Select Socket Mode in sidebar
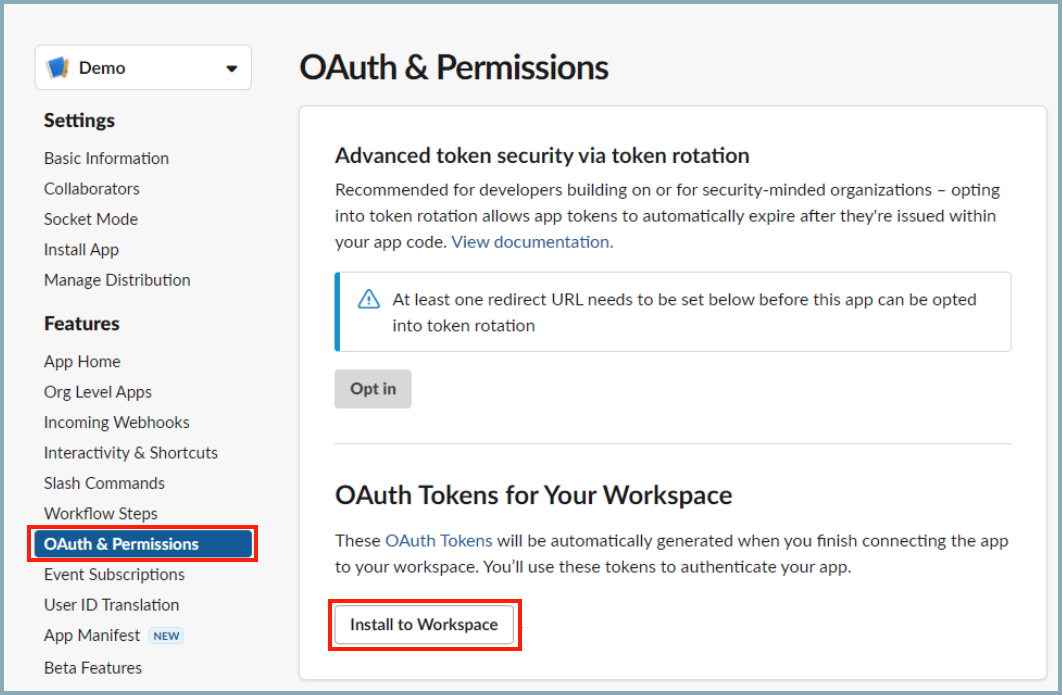Image resolution: width=1062 pixels, height=695 pixels. coord(91,219)
